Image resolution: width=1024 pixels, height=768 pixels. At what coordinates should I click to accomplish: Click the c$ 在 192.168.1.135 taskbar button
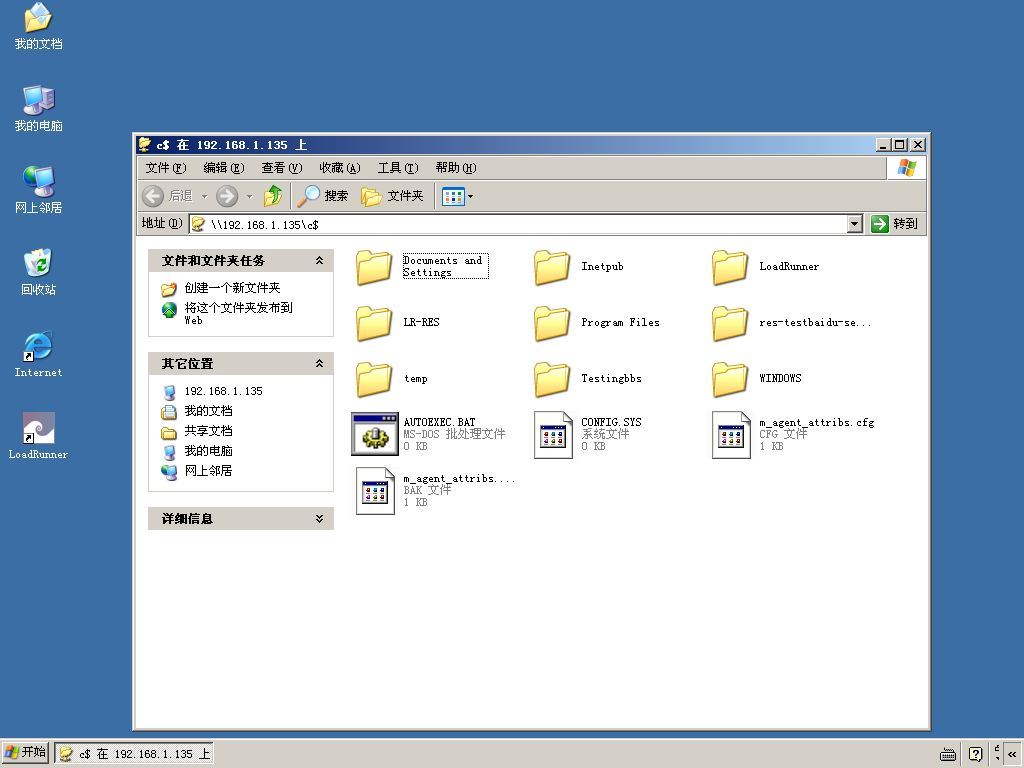point(134,754)
